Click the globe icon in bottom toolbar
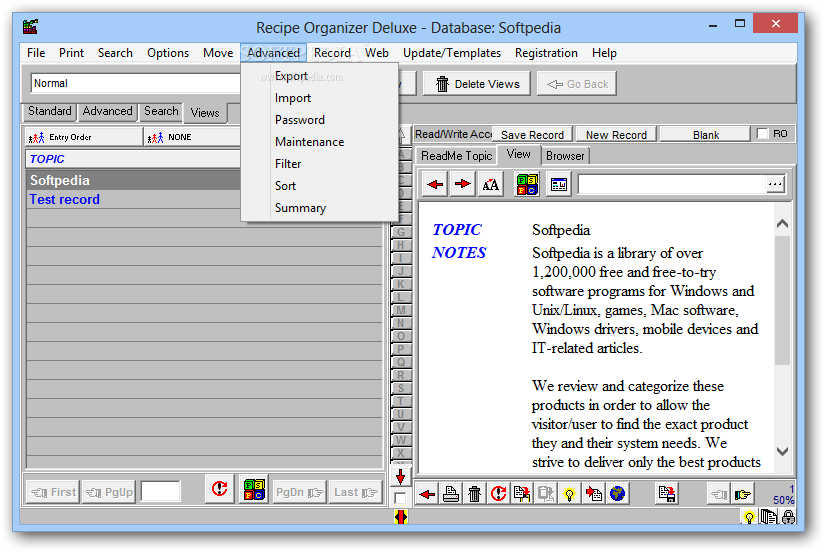Viewport: 825px width, 552px height. coord(617,494)
